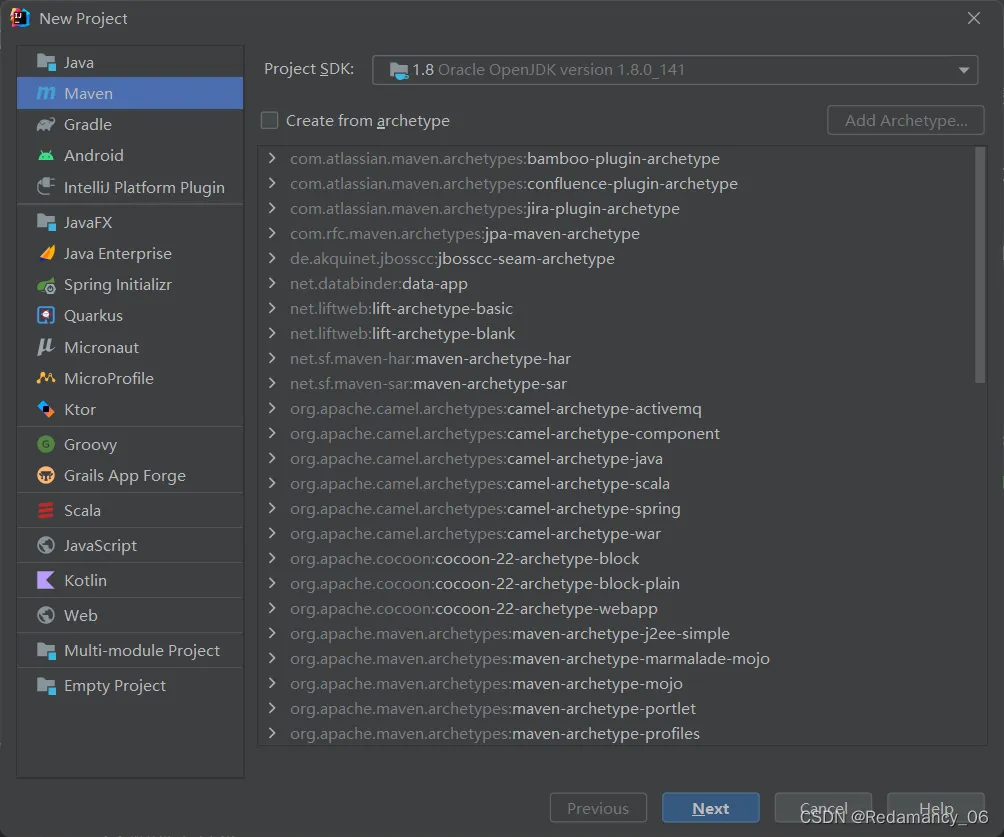The width and height of the screenshot is (1004, 837).
Task: Click the Web globe icon
Action: tap(46, 615)
